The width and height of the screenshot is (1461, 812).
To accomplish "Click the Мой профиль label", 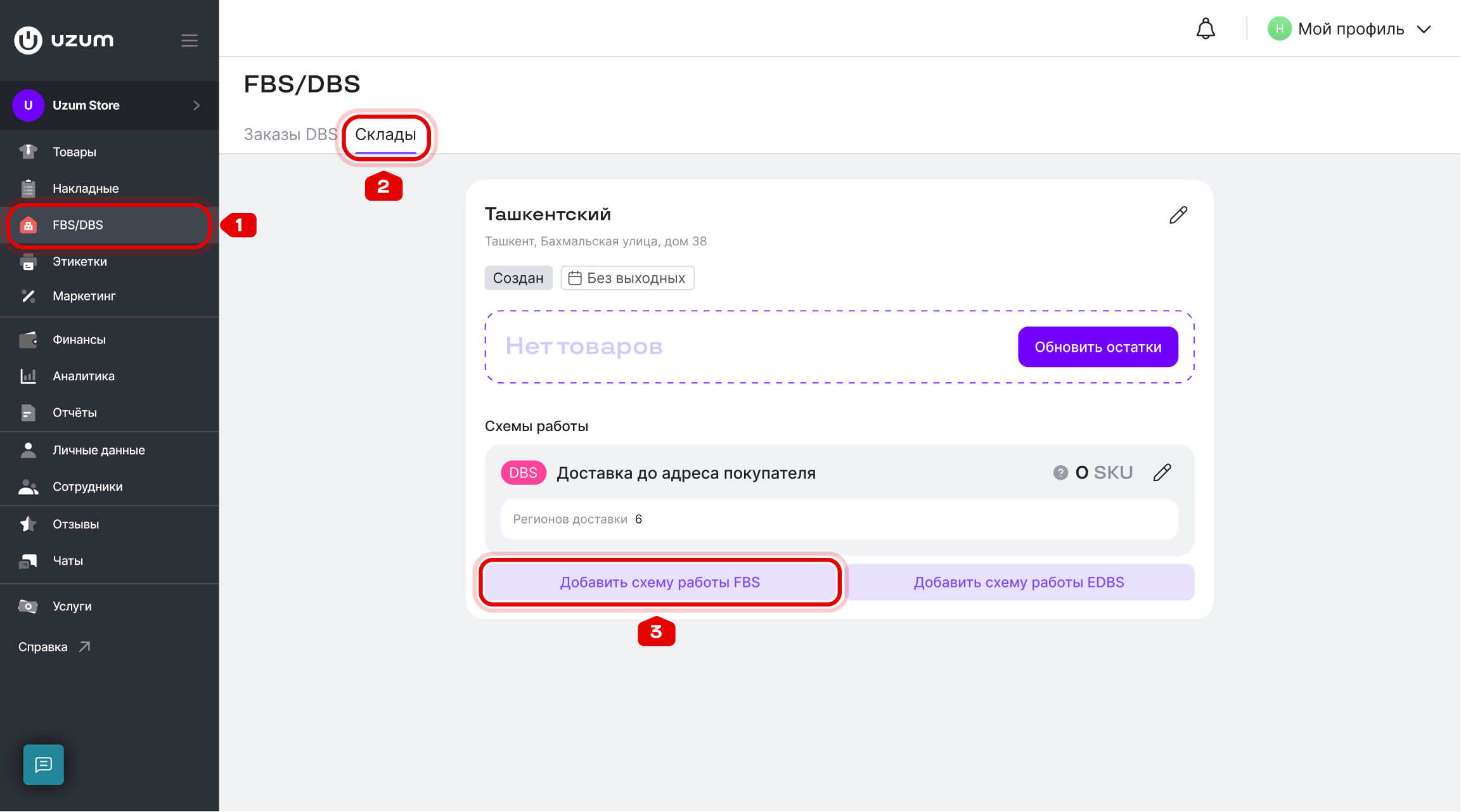I will (1351, 29).
